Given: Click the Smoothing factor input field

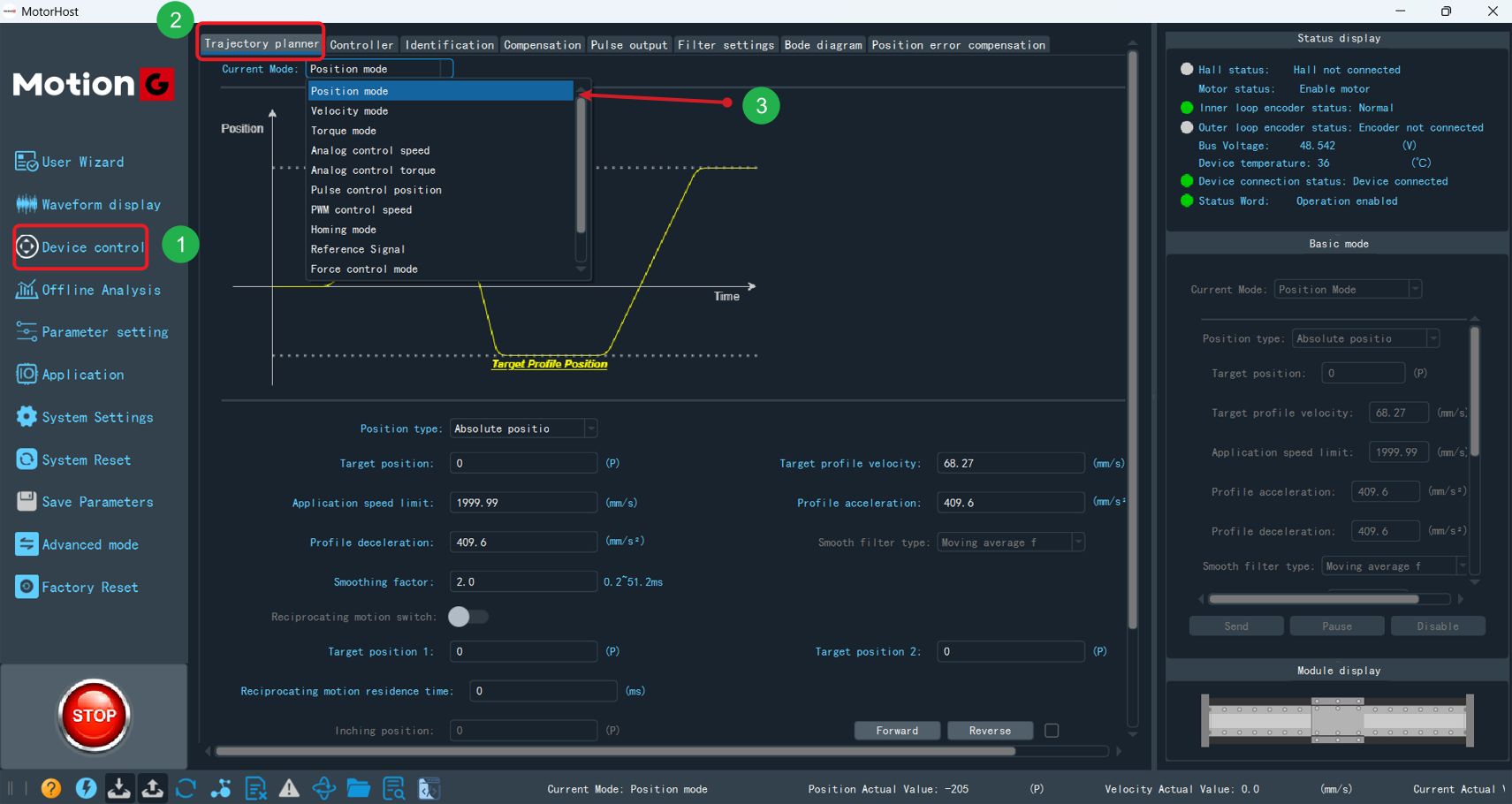Looking at the screenshot, I should pos(523,581).
